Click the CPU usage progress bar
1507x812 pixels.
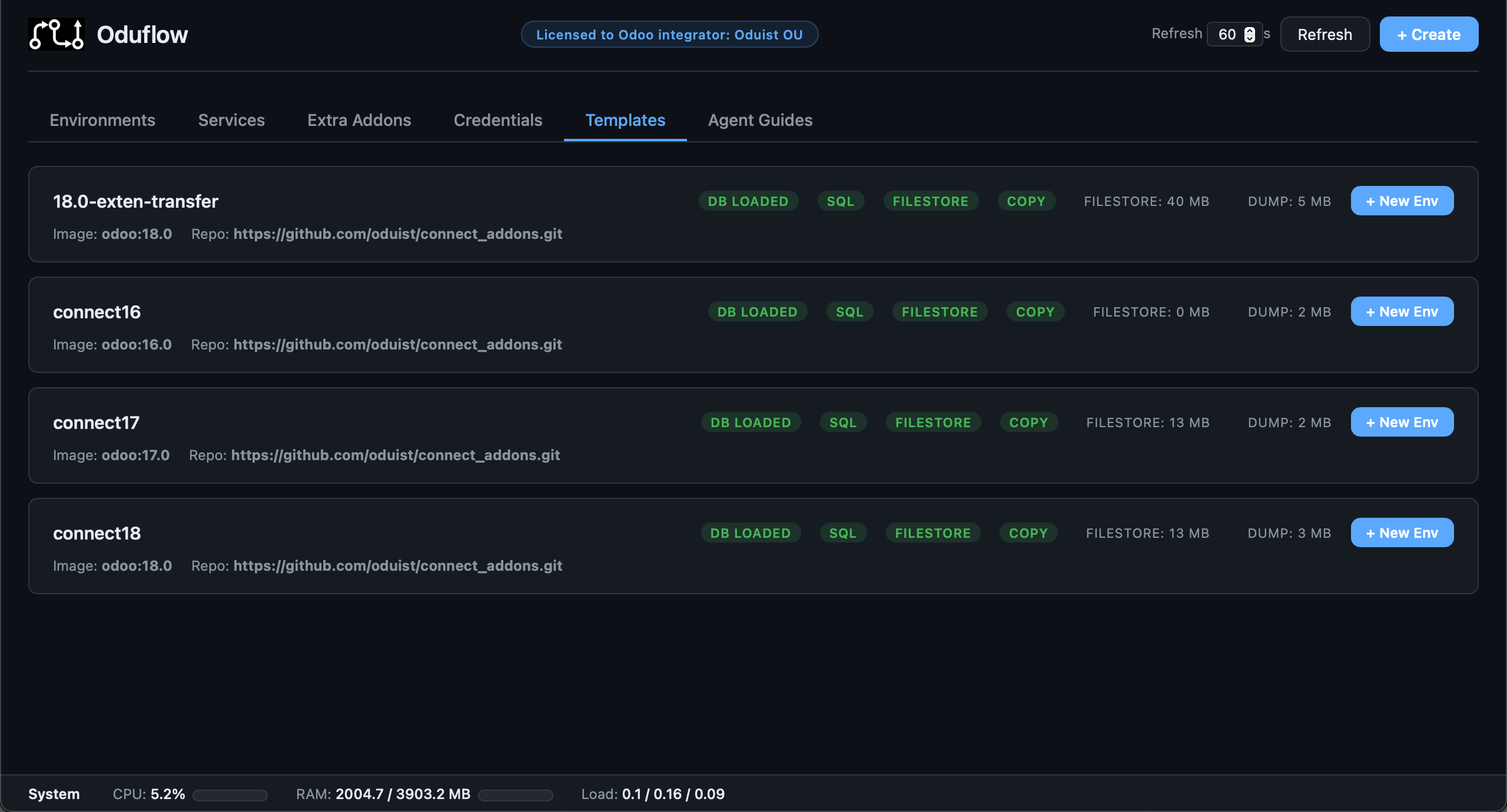tap(230, 794)
